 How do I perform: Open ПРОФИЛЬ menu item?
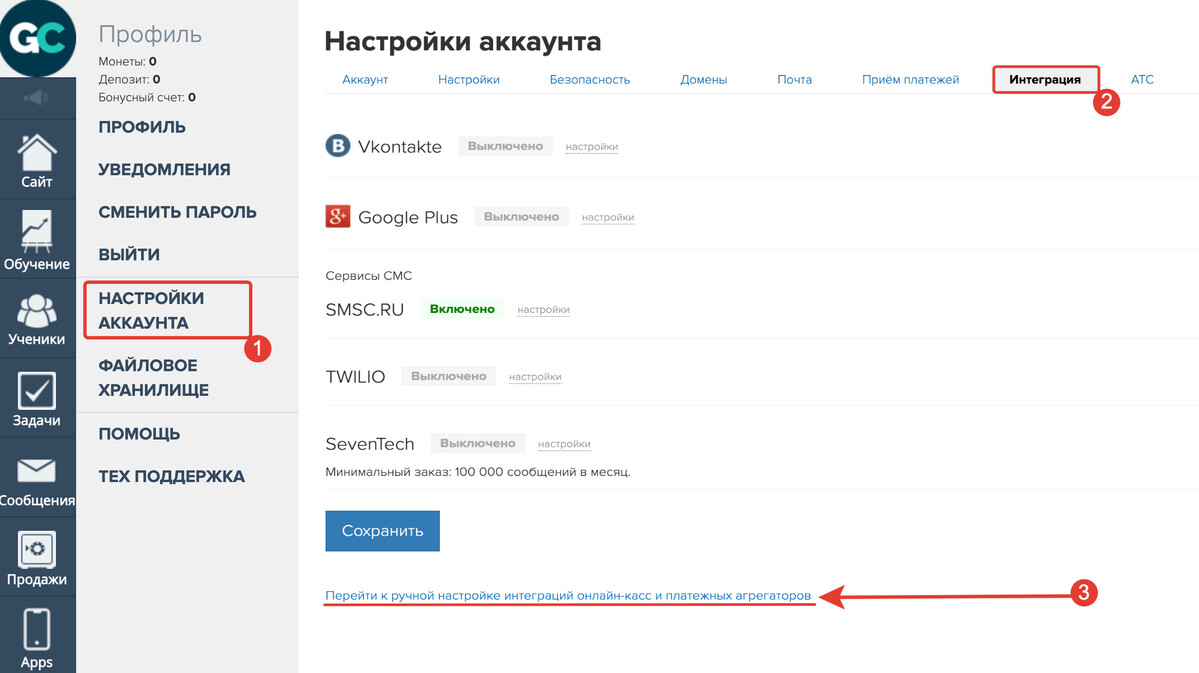[142, 127]
